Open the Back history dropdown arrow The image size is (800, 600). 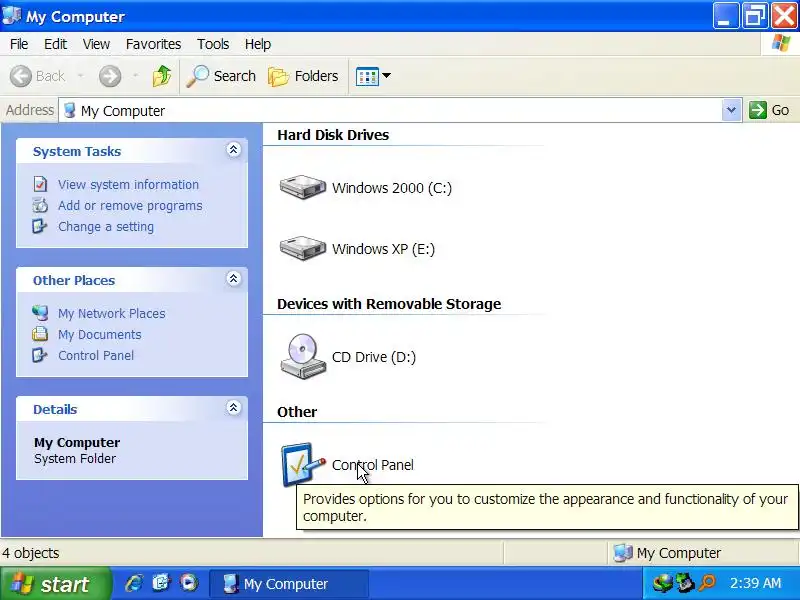pos(81,76)
